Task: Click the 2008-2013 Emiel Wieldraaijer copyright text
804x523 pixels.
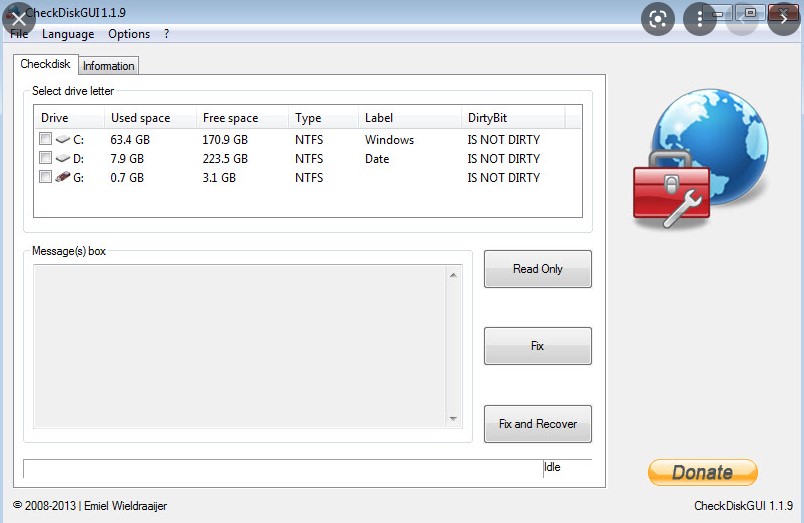Action: coord(90,506)
